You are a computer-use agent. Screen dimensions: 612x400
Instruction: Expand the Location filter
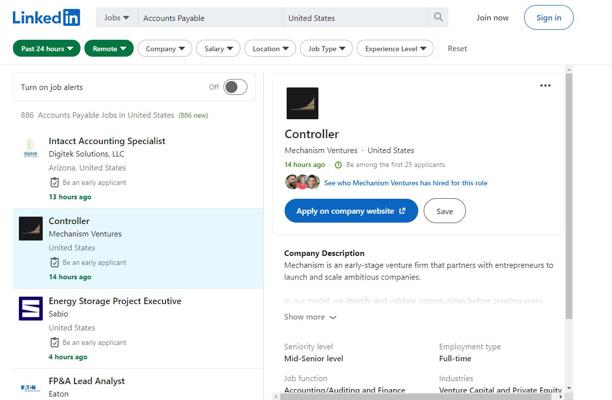click(270, 49)
